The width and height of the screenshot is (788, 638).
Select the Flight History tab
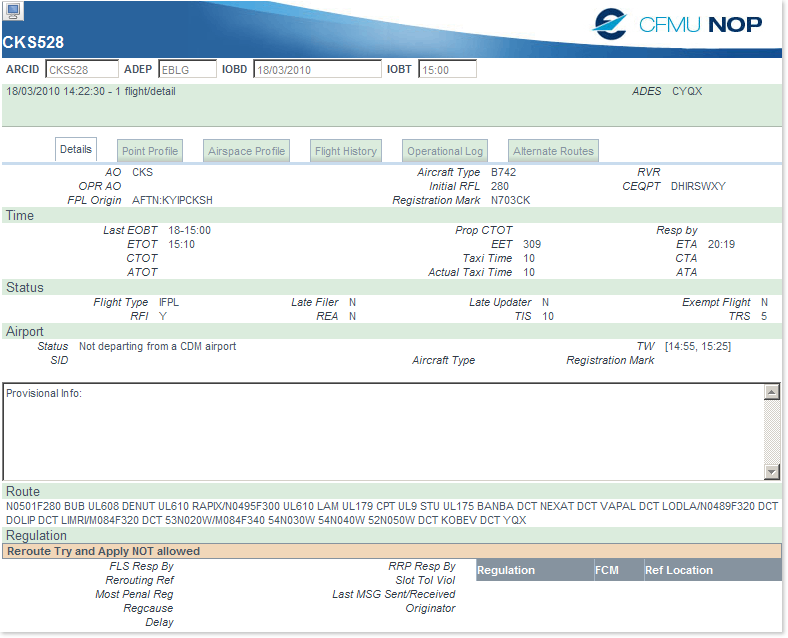pyautogui.click(x=346, y=151)
